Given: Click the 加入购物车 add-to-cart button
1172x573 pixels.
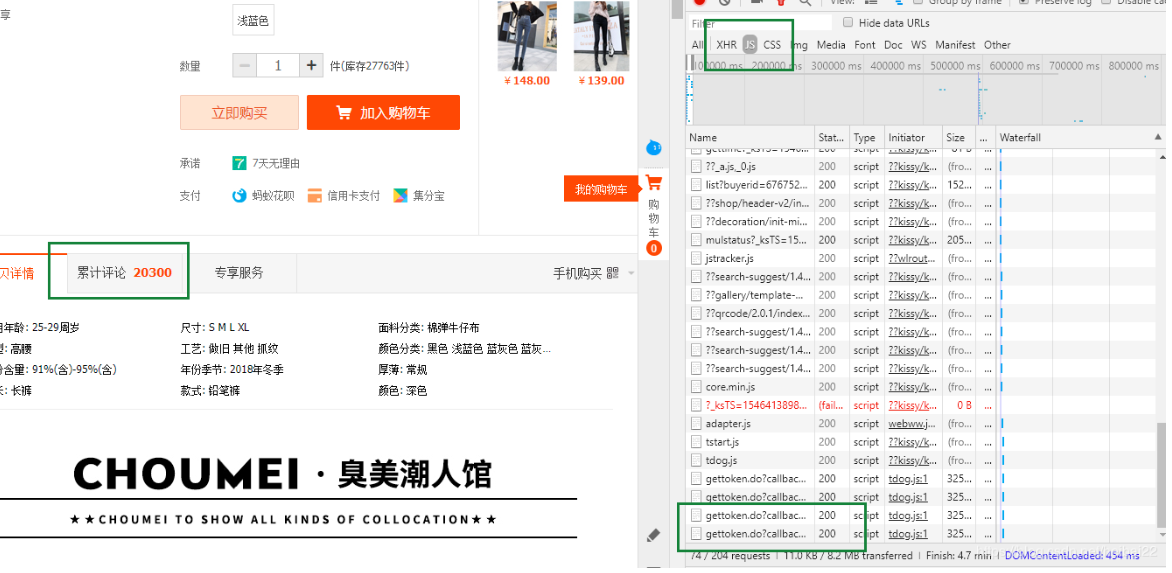Looking at the screenshot, I should (x=383, y=113).
